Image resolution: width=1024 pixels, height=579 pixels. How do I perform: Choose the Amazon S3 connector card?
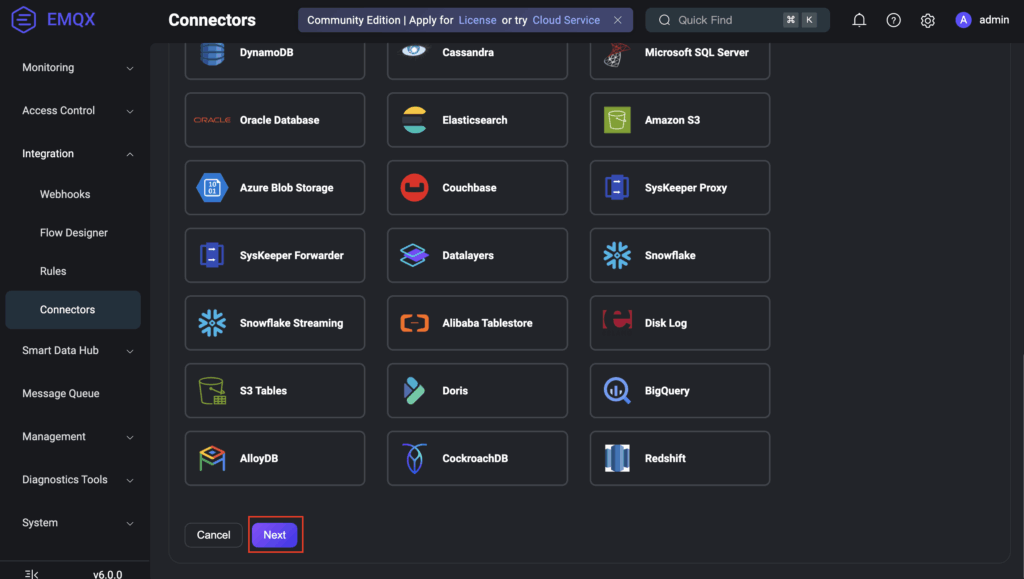680,120
